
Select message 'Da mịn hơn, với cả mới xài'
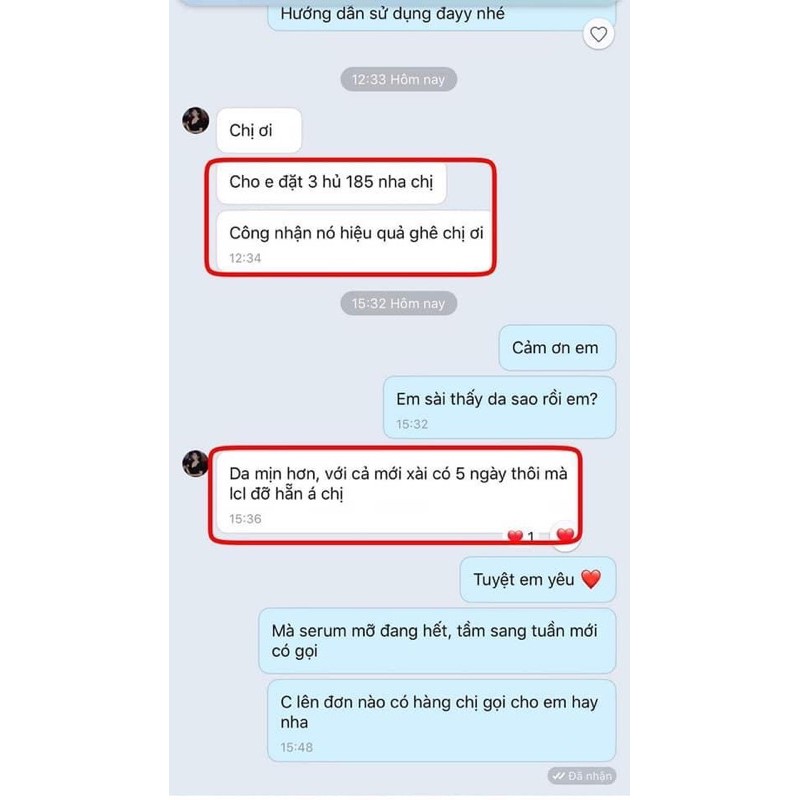coord(396,493)
